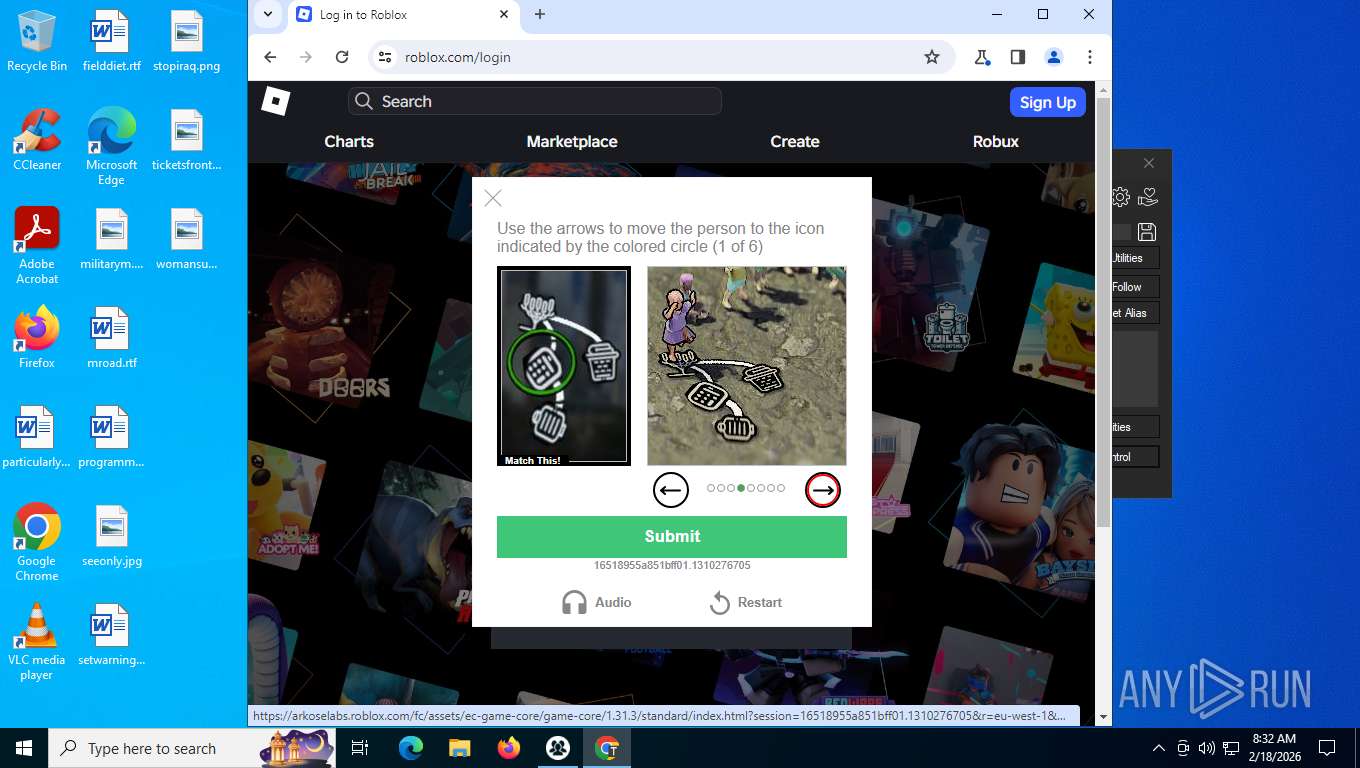Click Chrome icon on the taskbar
Viewport: 1360px width, 768px height.
pyautogui.click(x=607, y=748)
